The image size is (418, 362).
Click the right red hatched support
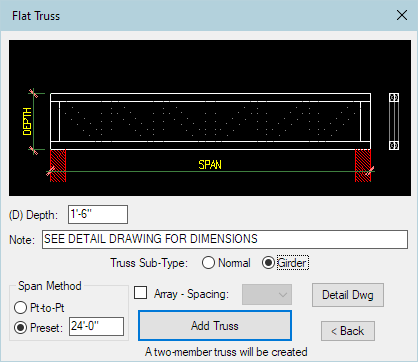click(x=363, y=166)
